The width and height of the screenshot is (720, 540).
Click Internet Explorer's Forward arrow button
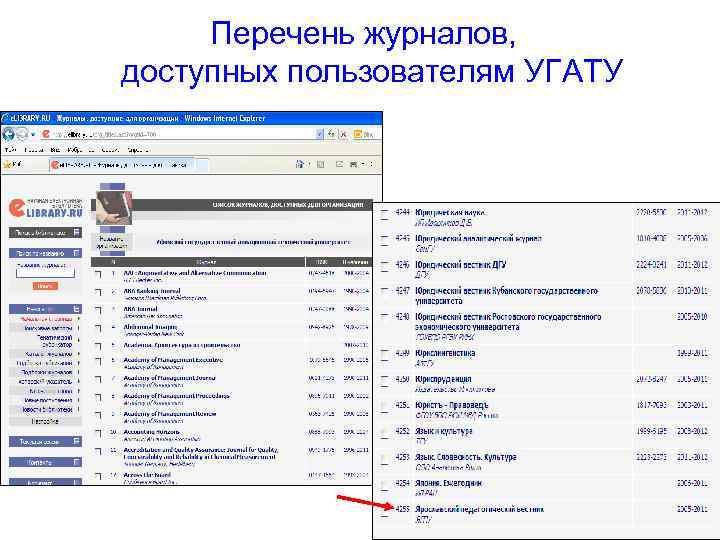22,134
